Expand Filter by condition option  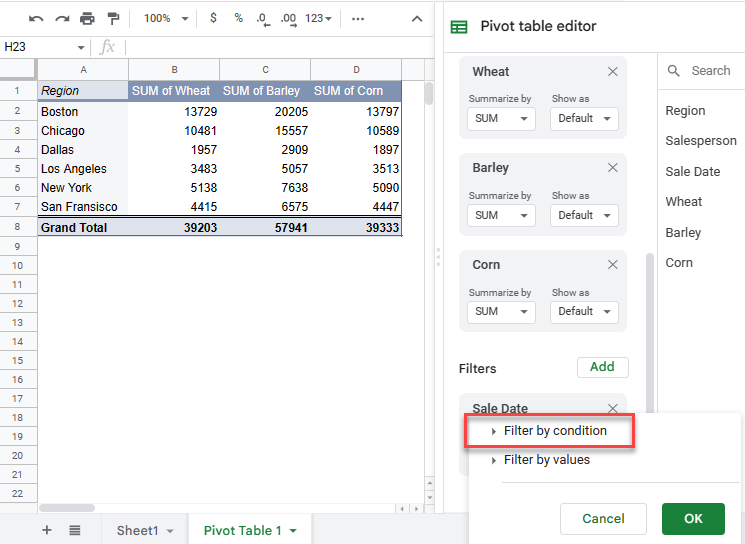click(555, 431)
